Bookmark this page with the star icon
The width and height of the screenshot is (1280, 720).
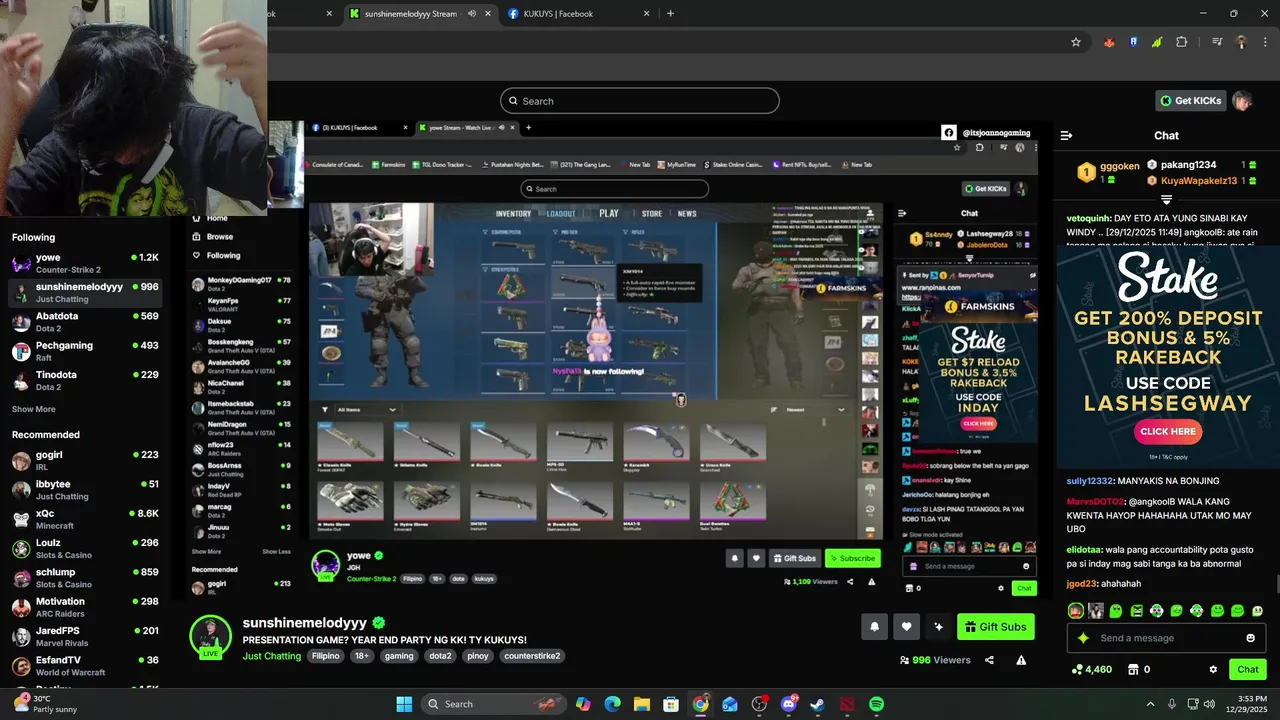tap(1076, 42)
